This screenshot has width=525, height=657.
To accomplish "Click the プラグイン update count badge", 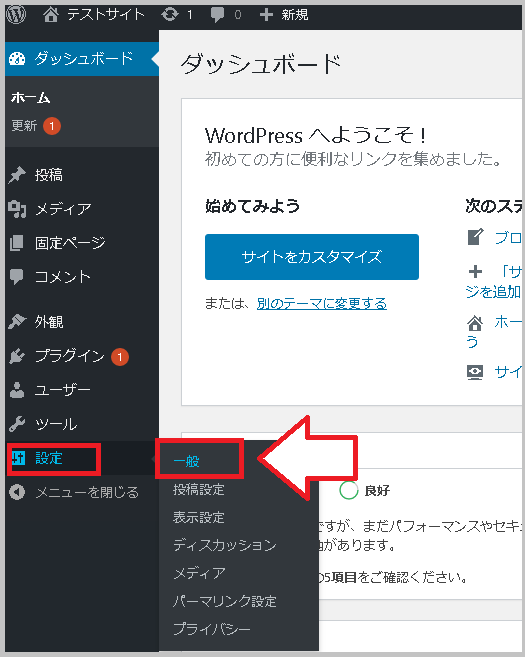I will [120, 357].
